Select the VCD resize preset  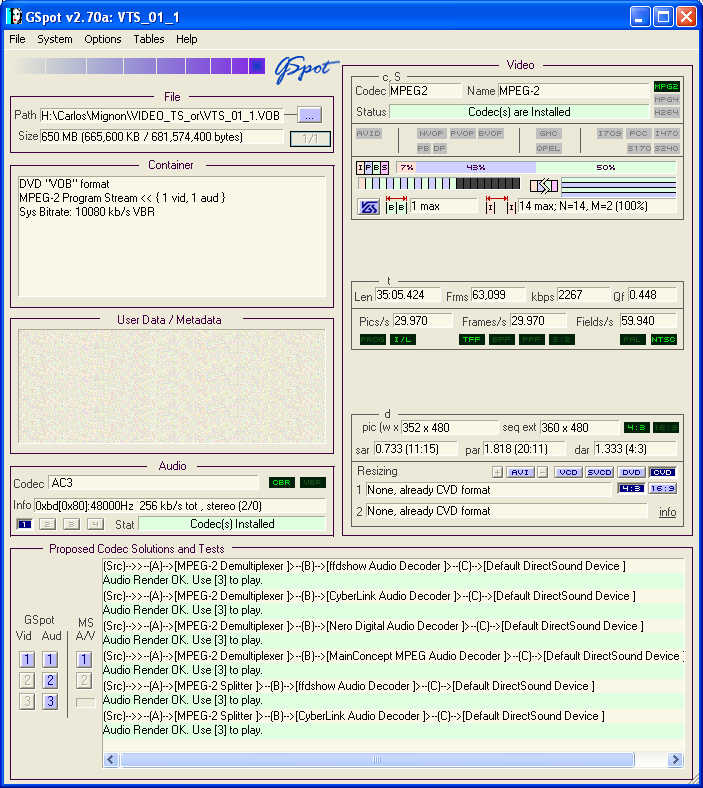[568, 472]
